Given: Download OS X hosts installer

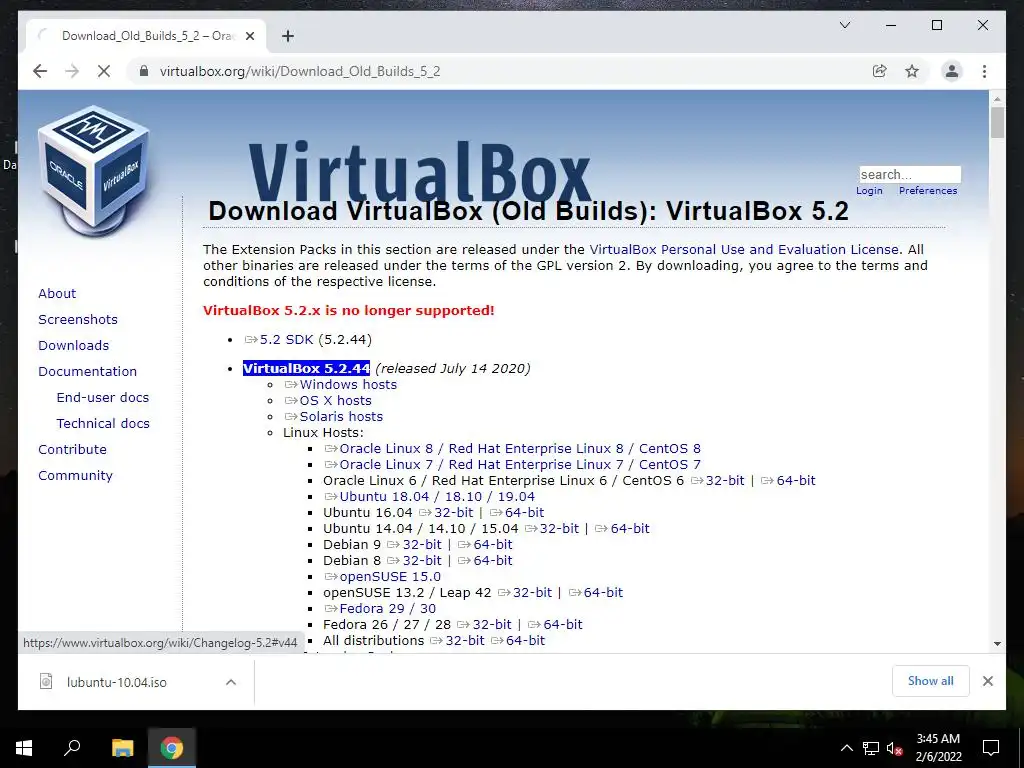Looking at the screenshot, I should [328, 400].
